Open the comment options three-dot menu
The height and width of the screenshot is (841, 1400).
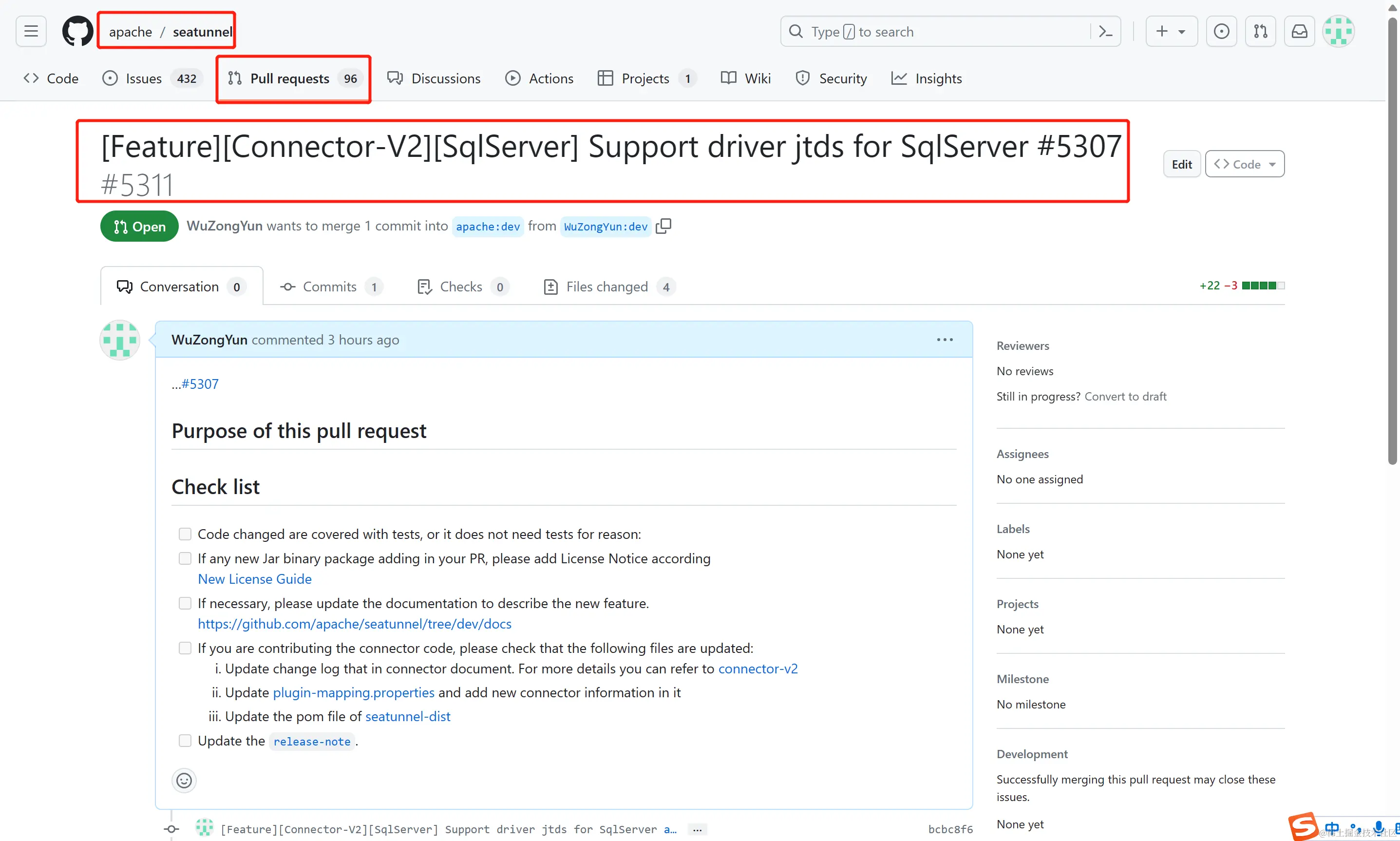tap(945, 340)
